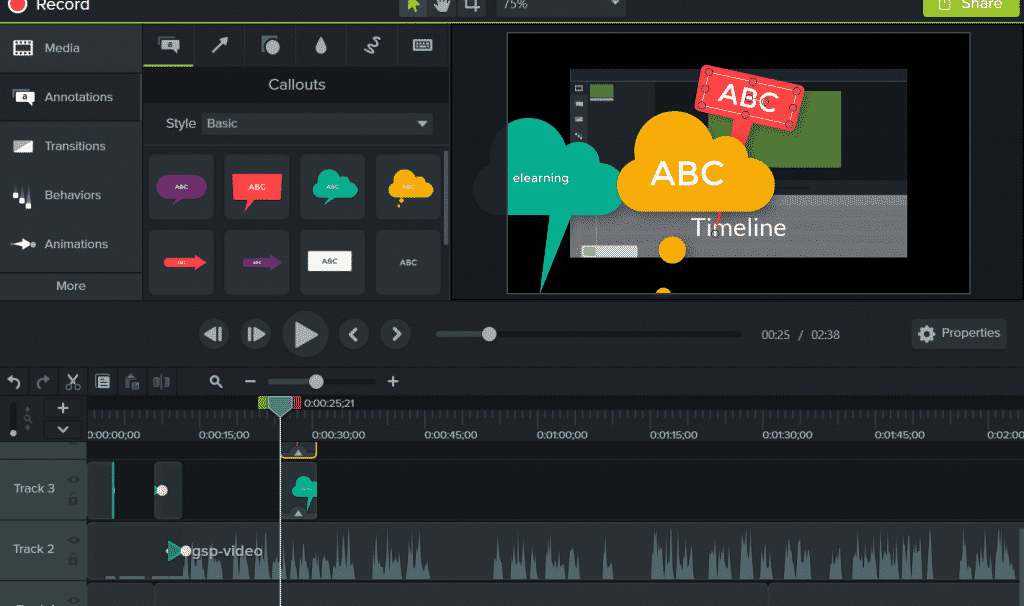Toggle Track 3 lock
The height and width of the screenshot is (606, 1024).
[73, 499]
